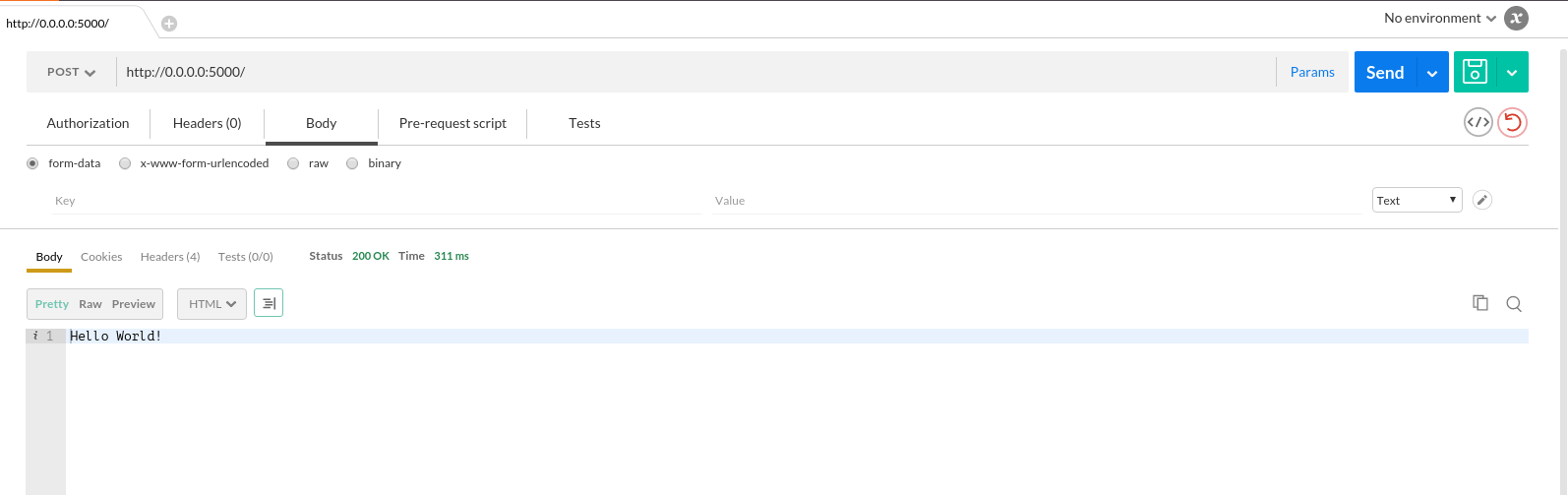1568x495 pixels.
Task: Choose the raw body radio option
Action: 293,163
